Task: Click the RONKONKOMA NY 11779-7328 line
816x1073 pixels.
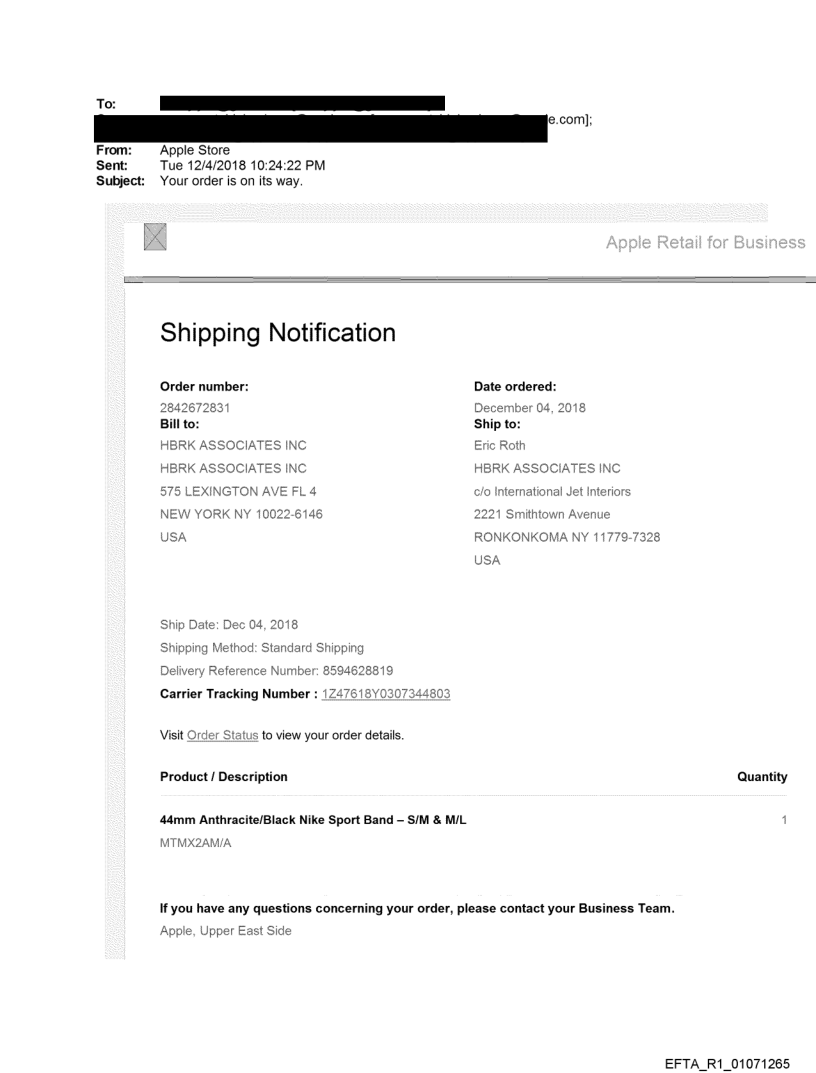Action: tap(567, 537)
